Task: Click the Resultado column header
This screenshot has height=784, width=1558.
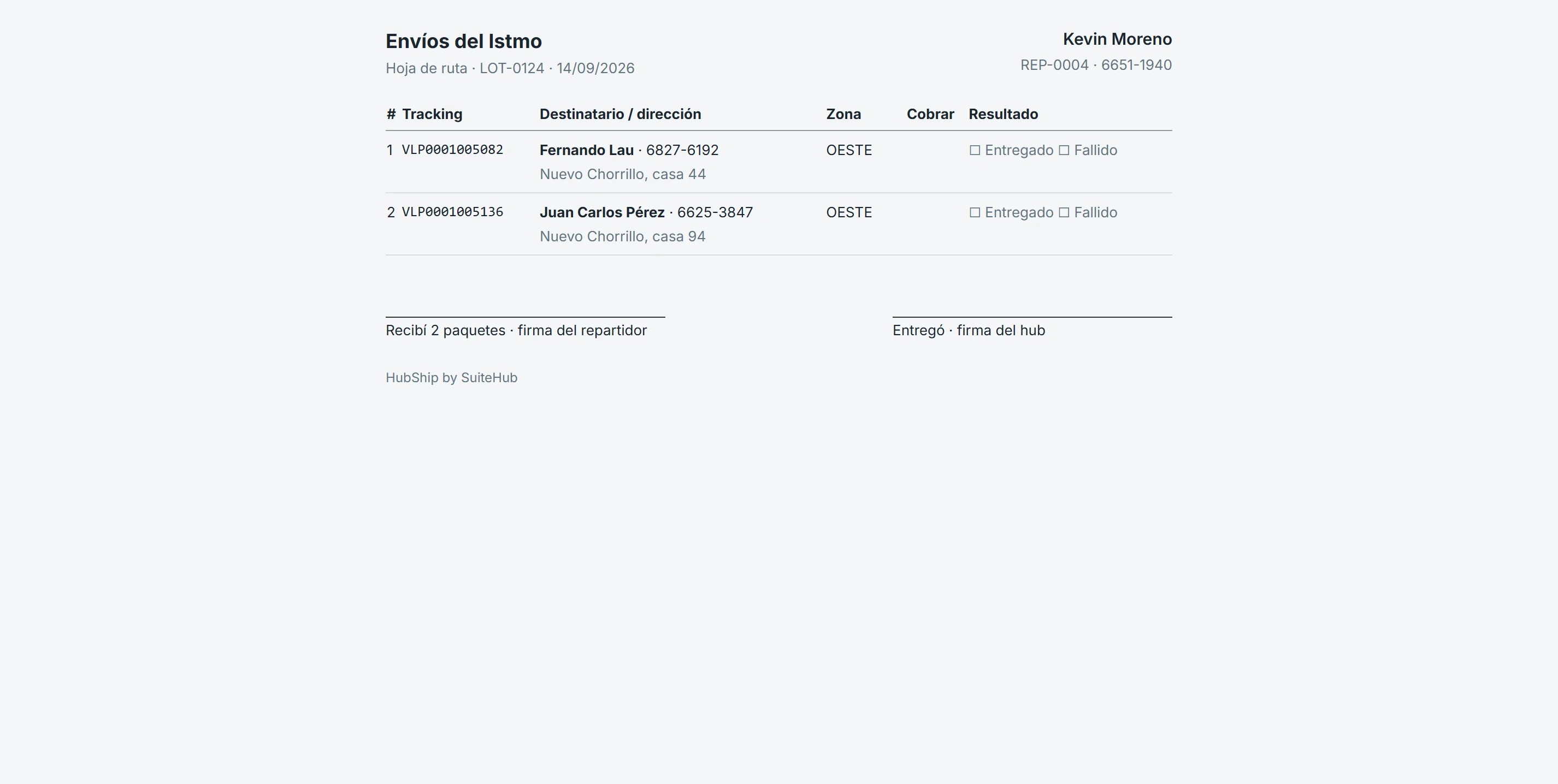Action: 1004,114
